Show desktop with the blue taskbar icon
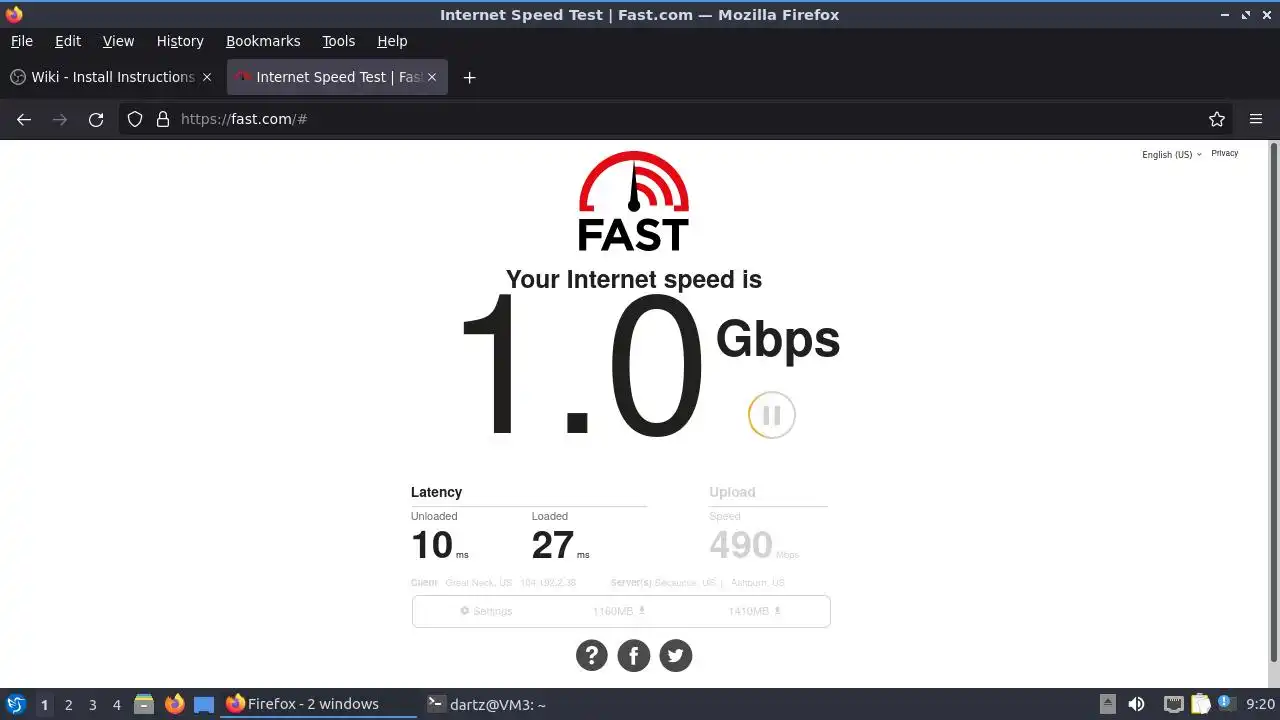Image resolution: width=1280 pixels, height=720 pixels. click(204, 704)
